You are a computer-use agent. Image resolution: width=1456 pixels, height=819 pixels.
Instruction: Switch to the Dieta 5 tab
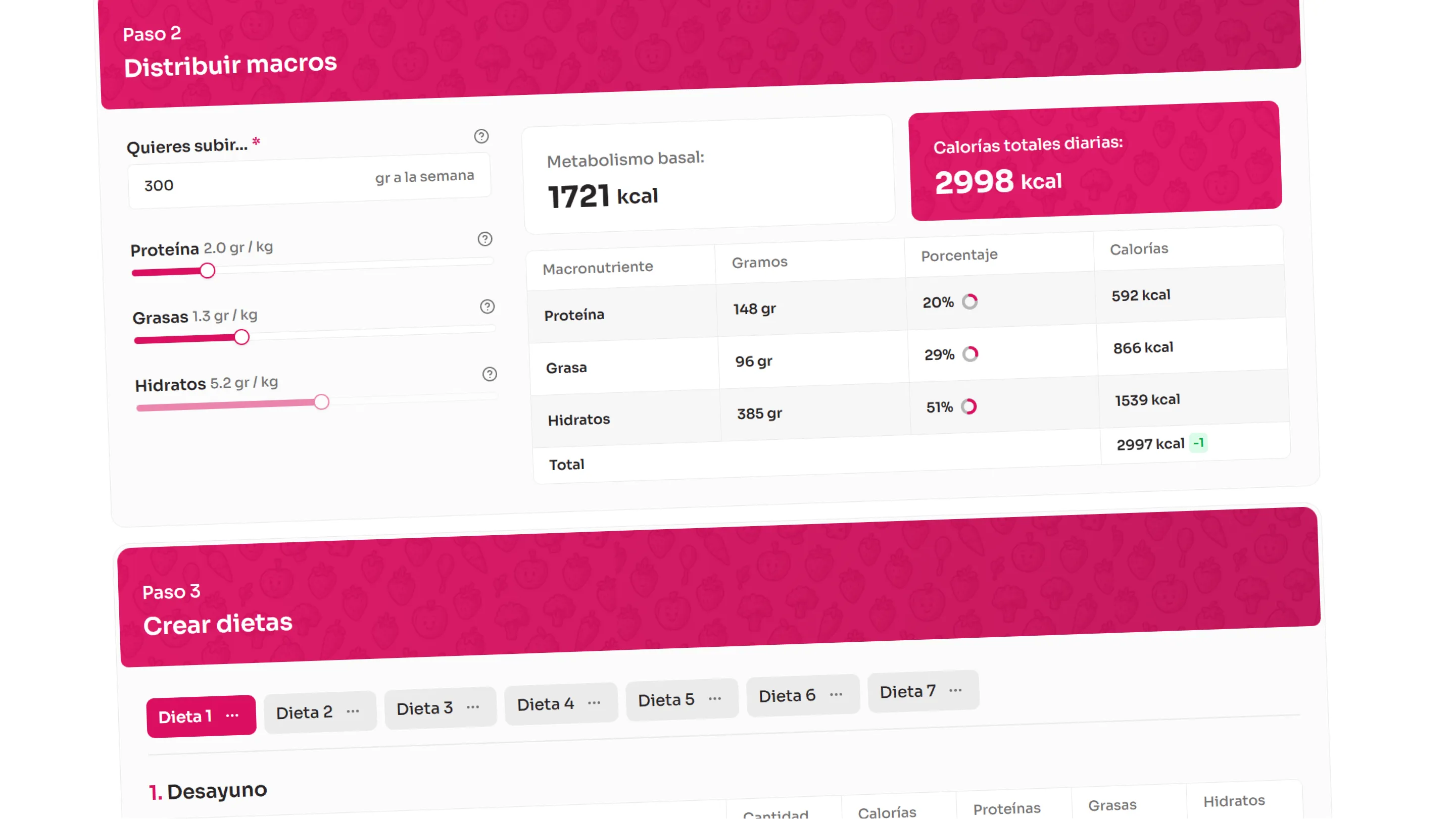click(666, 700)
